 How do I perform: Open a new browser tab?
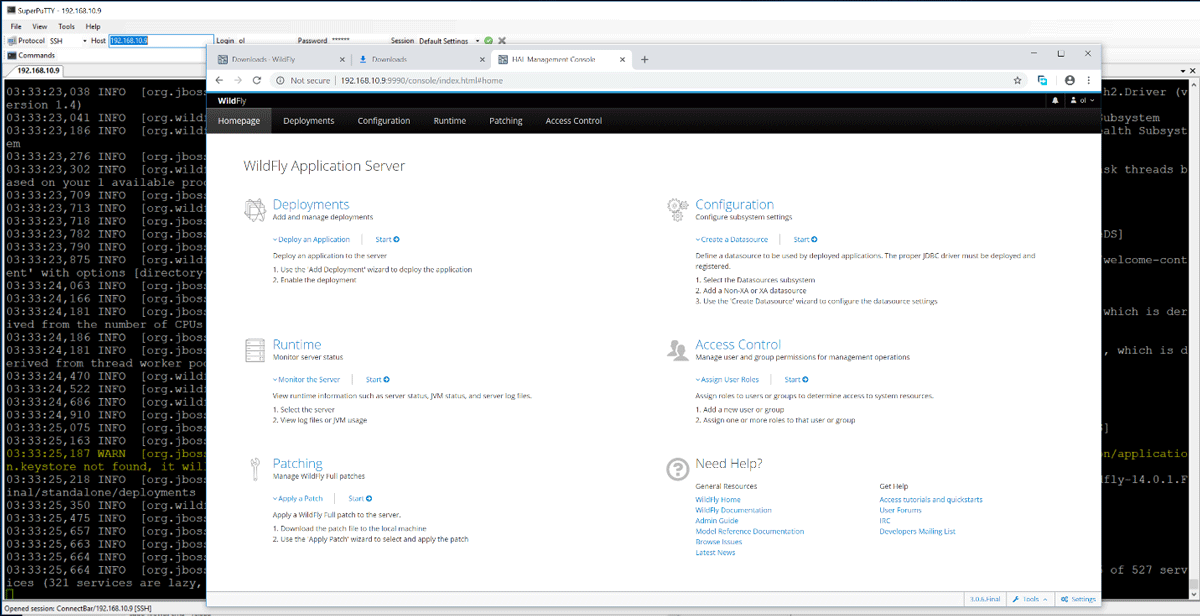click(x=644, y=59)
